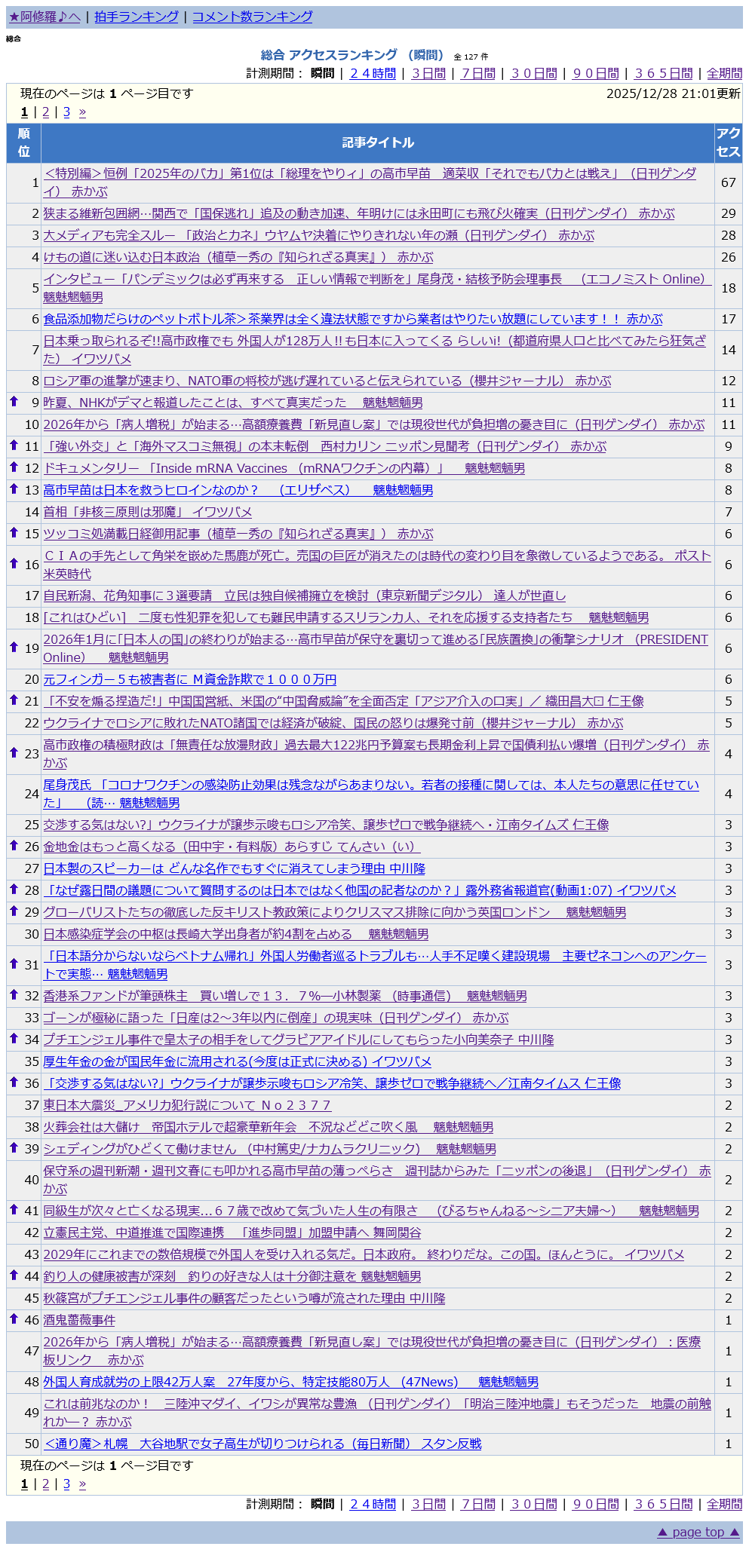Select the 365日間 period at top

tap(663, 73)
